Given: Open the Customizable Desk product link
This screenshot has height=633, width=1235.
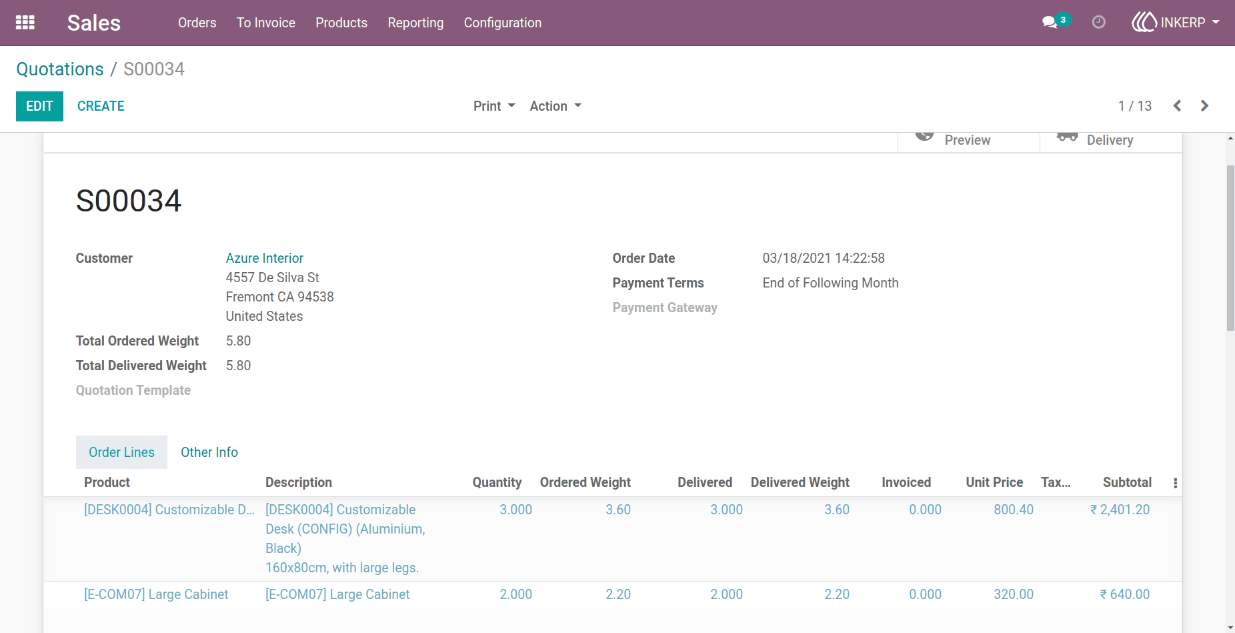Looking at the screenshot, I should pyautogui.click(x=170, y=509).
